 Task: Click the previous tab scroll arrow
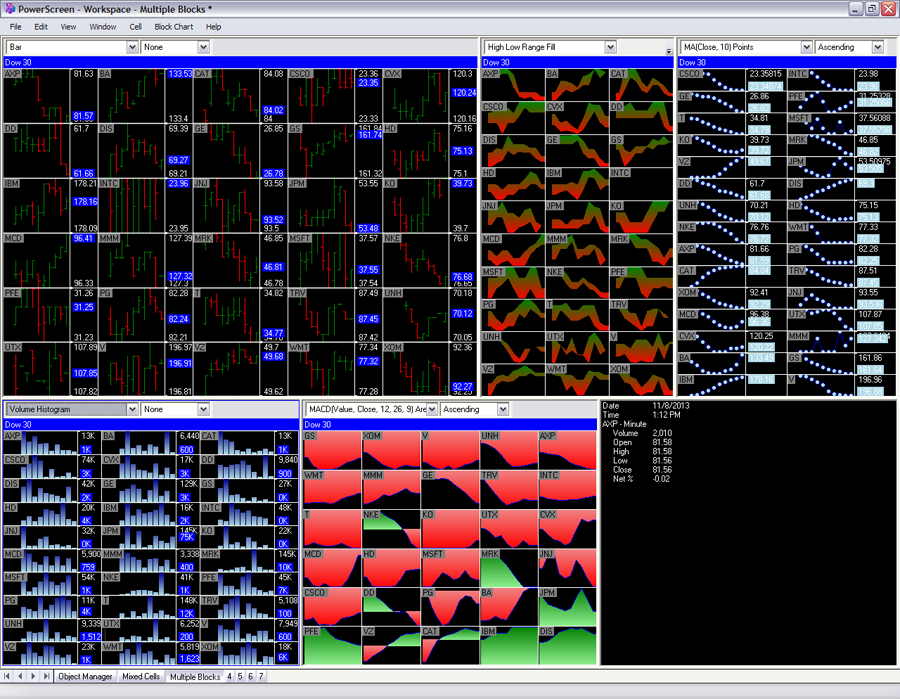(22, 677)
